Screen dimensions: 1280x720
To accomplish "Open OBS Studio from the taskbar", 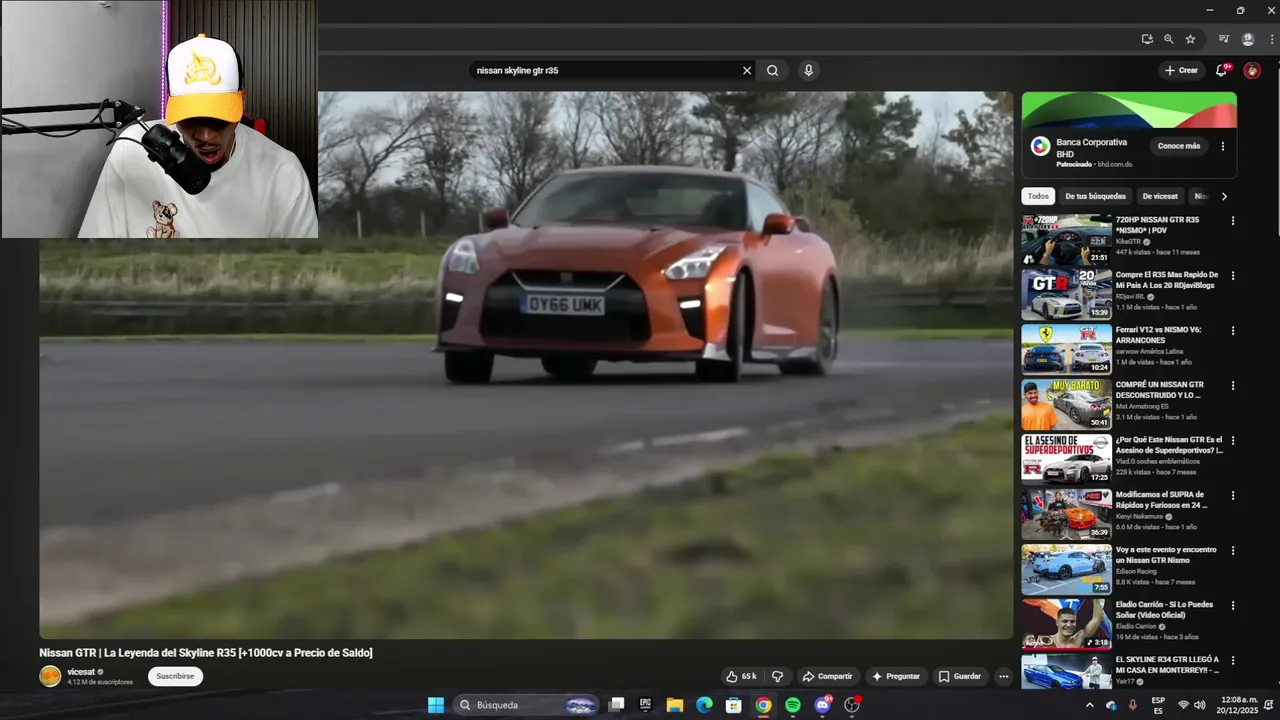I will [852, 705].
